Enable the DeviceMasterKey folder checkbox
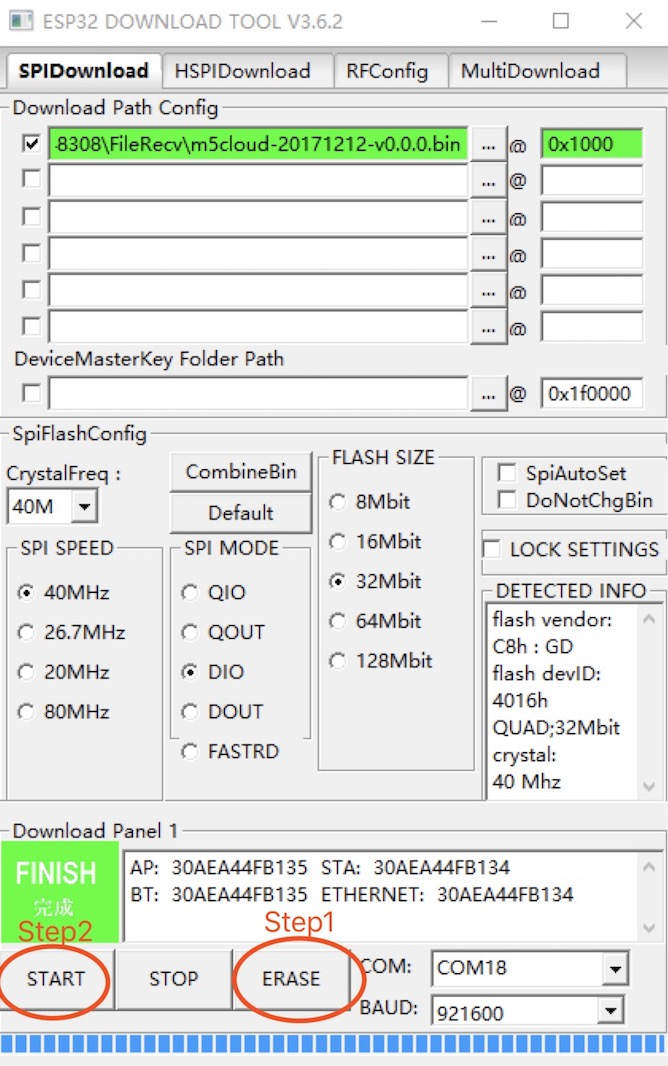 [31, 392]
